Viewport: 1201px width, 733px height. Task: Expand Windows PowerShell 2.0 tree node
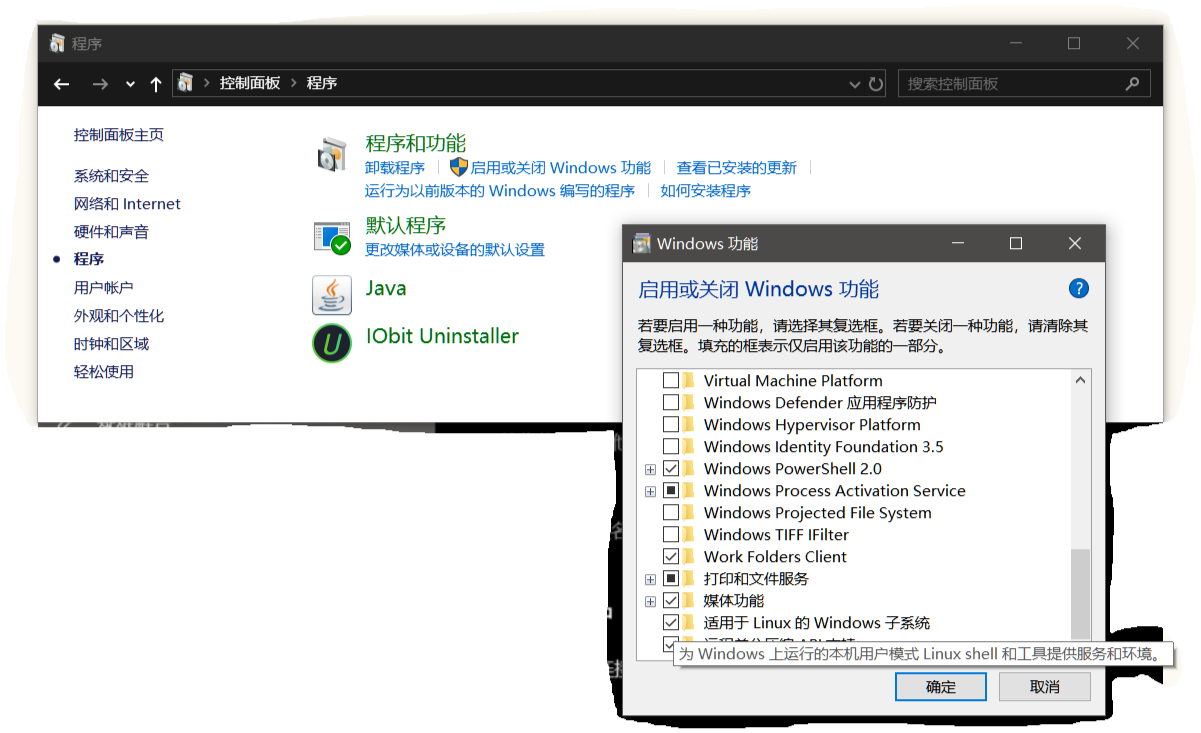(650, 470)
